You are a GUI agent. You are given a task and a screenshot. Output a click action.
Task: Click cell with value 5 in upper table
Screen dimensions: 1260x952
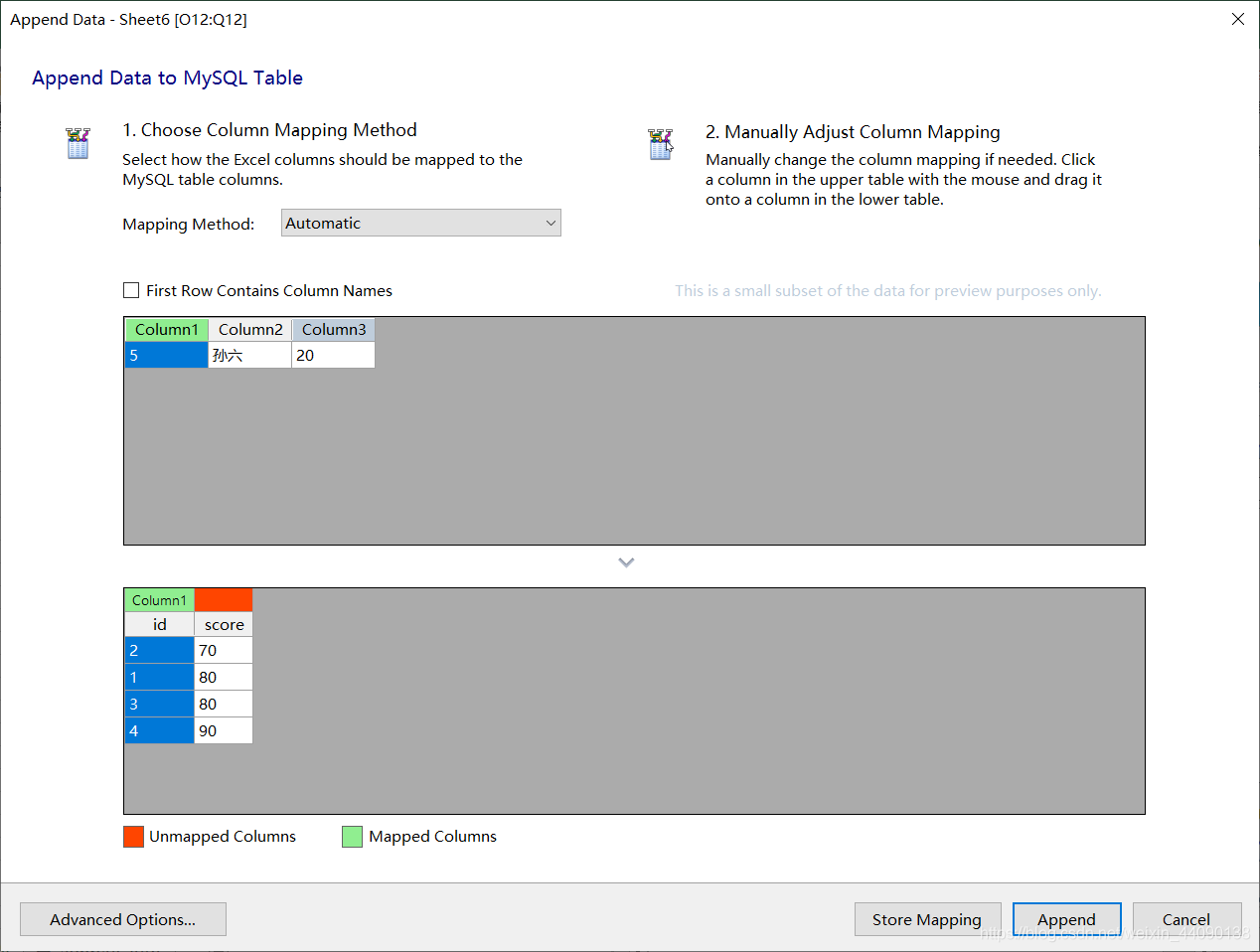(167, 355)
